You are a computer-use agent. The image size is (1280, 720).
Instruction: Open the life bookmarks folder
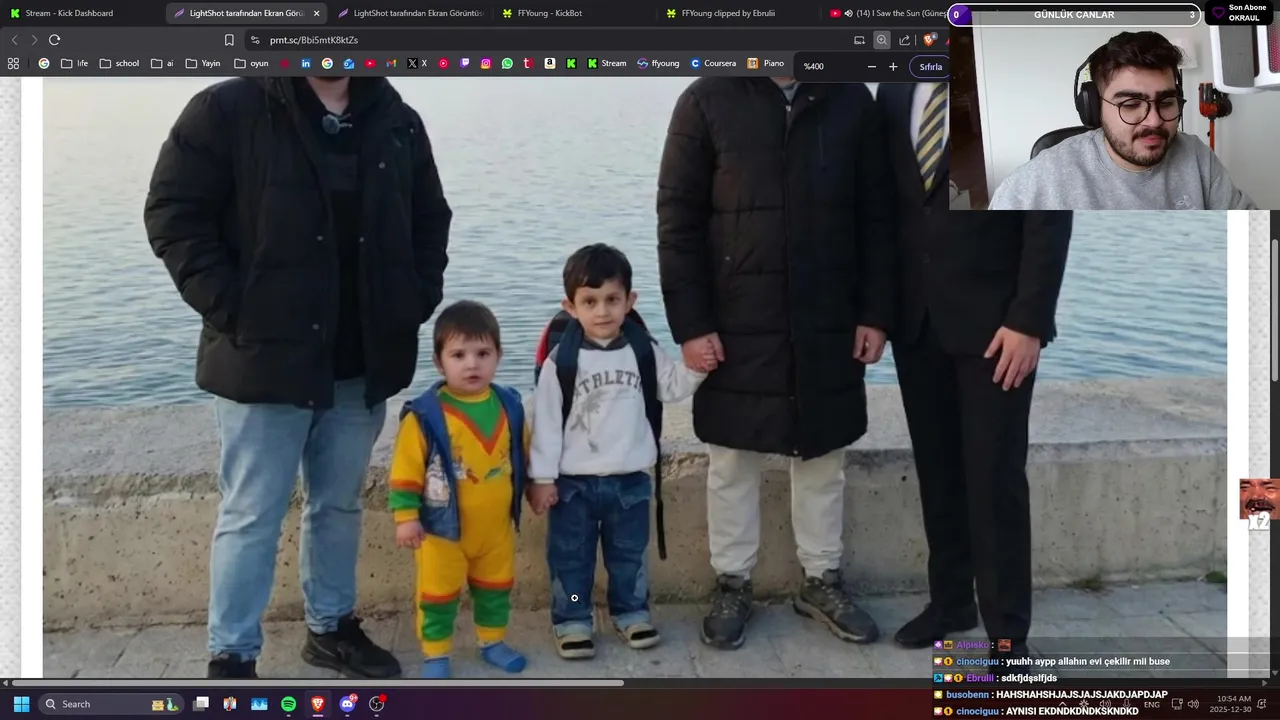(x=75, y=63)
